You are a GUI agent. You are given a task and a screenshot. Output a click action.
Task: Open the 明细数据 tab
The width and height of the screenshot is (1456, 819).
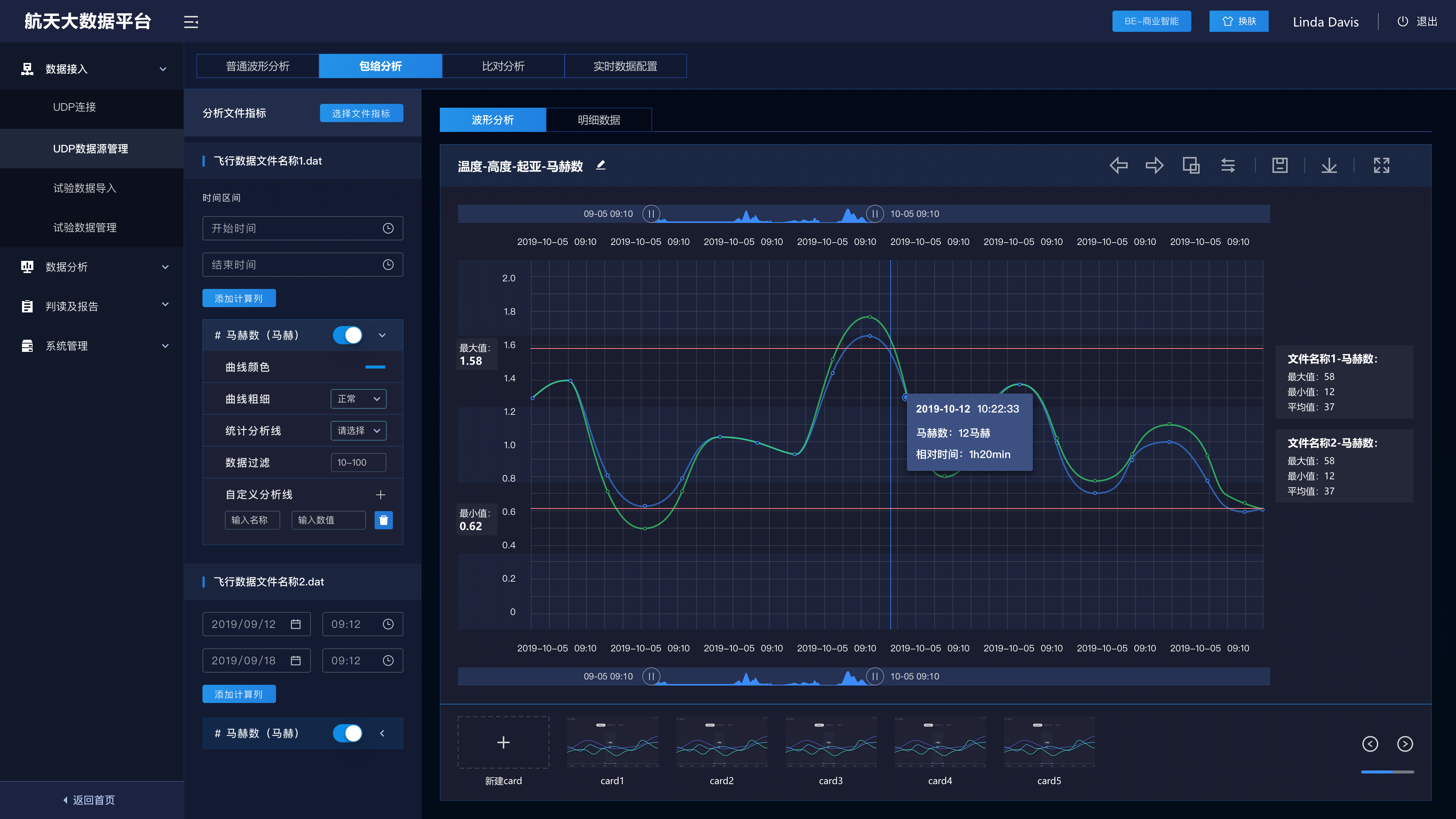(x=599, y=120)
